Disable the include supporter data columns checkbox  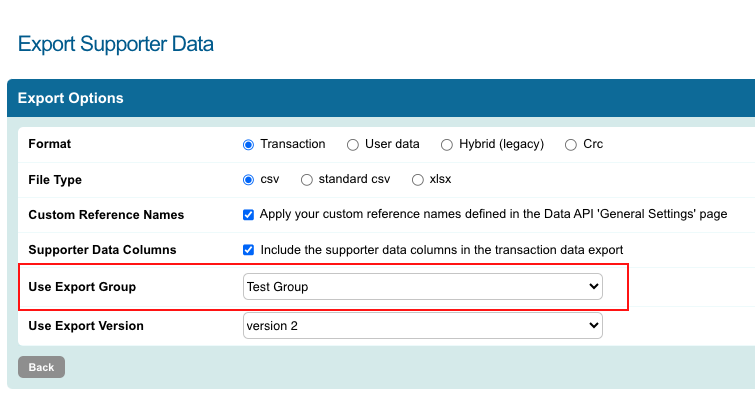coord(249,250)
